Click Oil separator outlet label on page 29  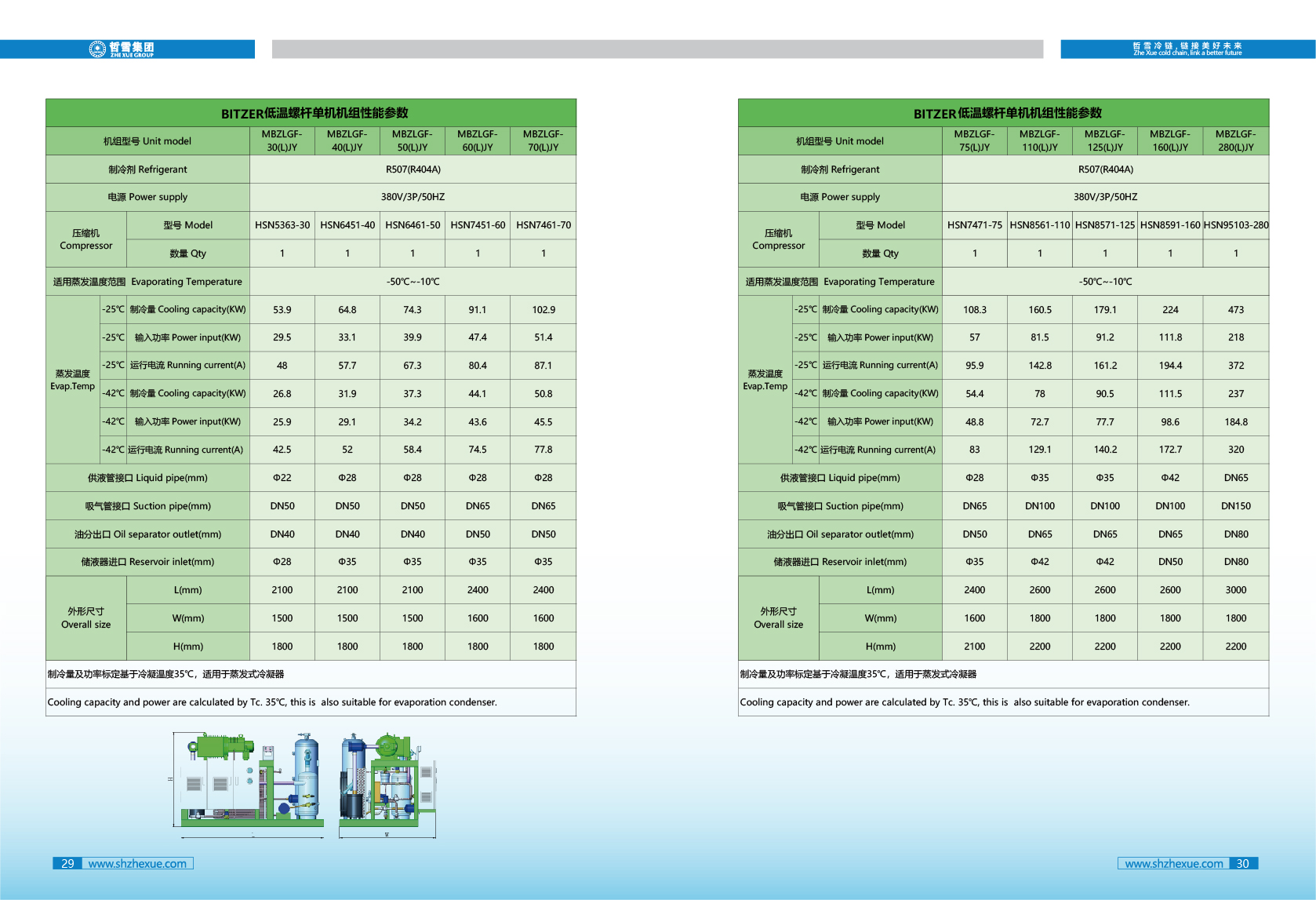(147, 534)
